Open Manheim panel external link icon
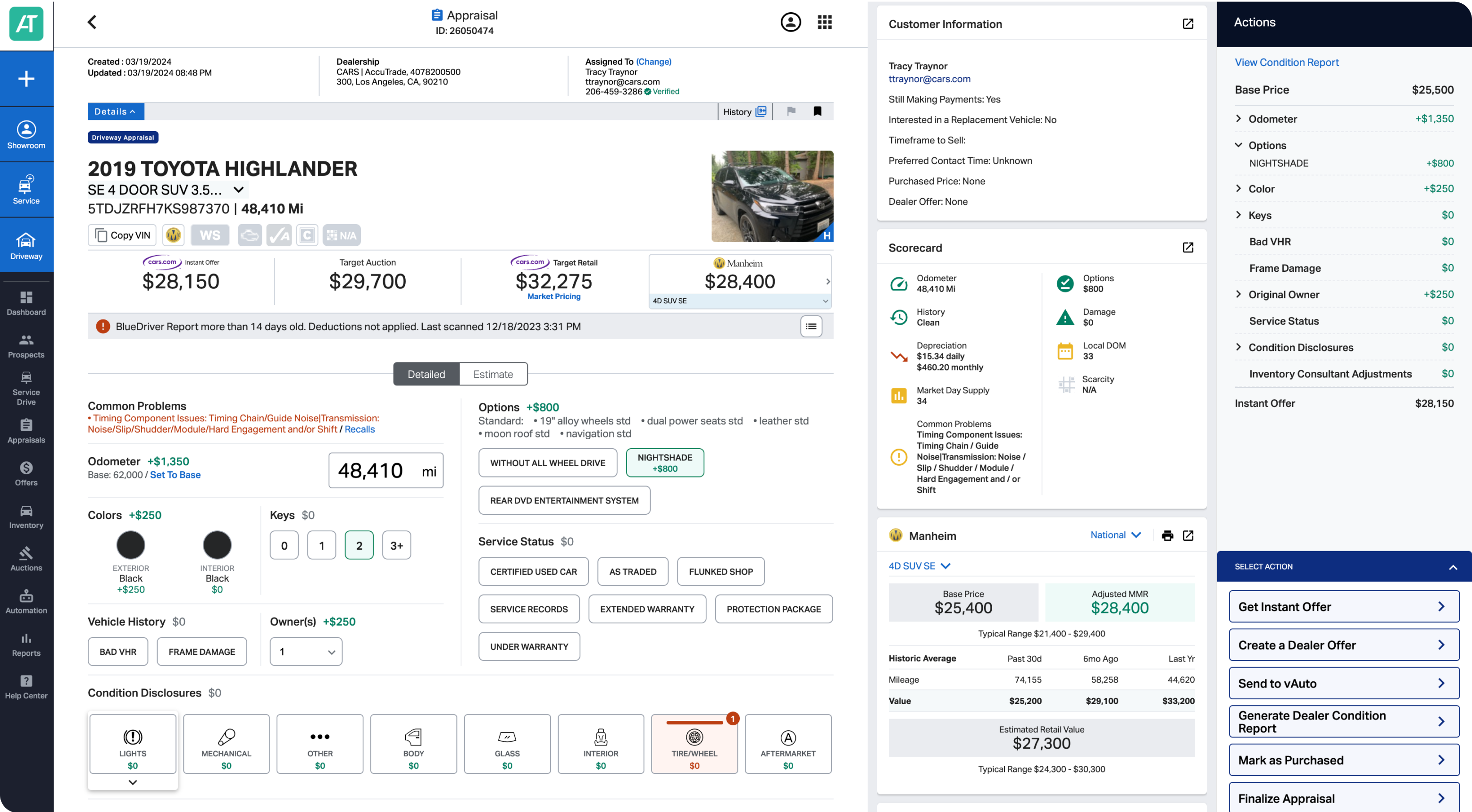Screen dimensions: 1472x812 click(x=1188, y=536)
